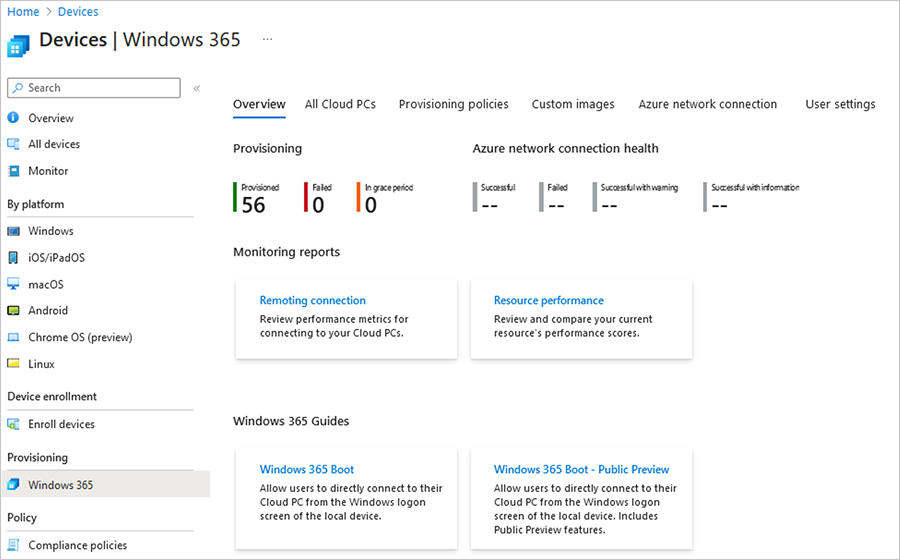Select Windows under By platform

pos(51,231)
